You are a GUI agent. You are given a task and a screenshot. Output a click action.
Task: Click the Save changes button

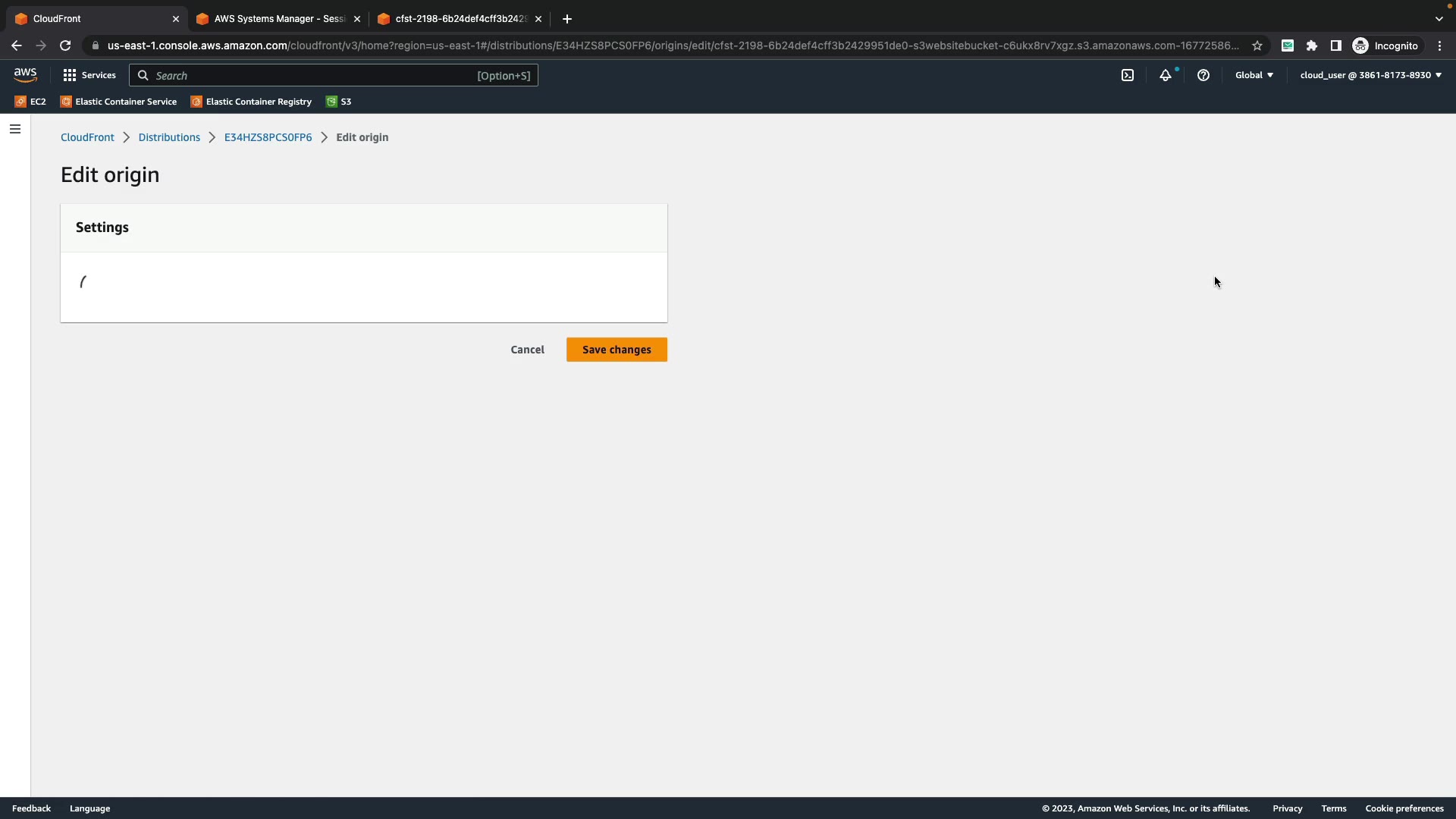pos(617,350)
